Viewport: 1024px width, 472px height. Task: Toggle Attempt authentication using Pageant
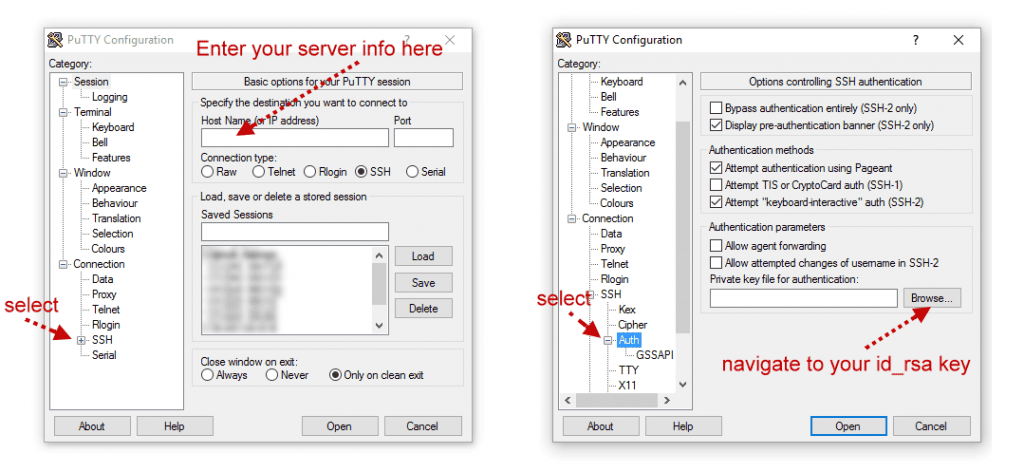pyautogui.click(x=716, y=168)
